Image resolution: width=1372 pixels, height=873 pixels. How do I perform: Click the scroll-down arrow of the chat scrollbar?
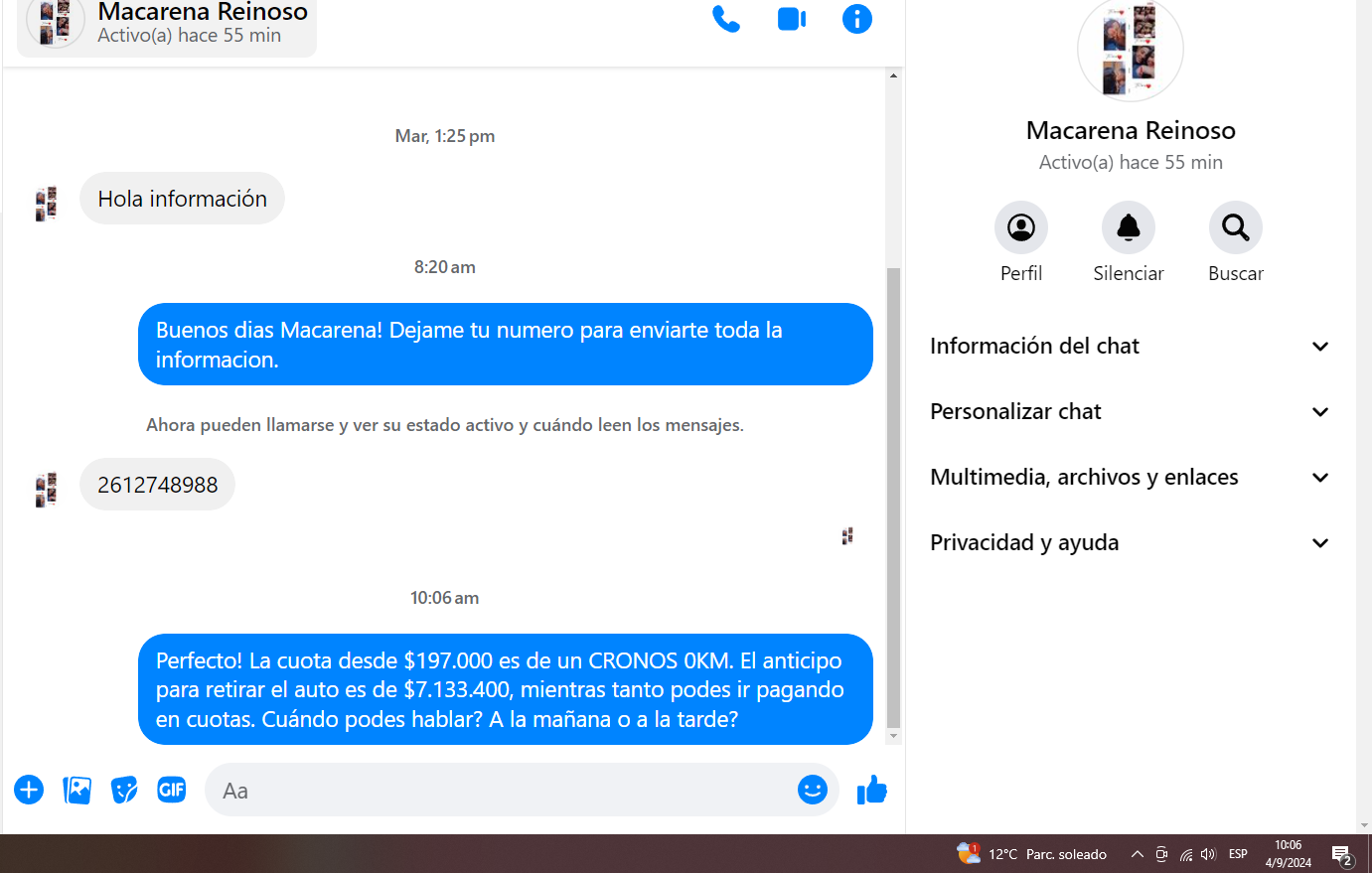[x=893, y=736]
